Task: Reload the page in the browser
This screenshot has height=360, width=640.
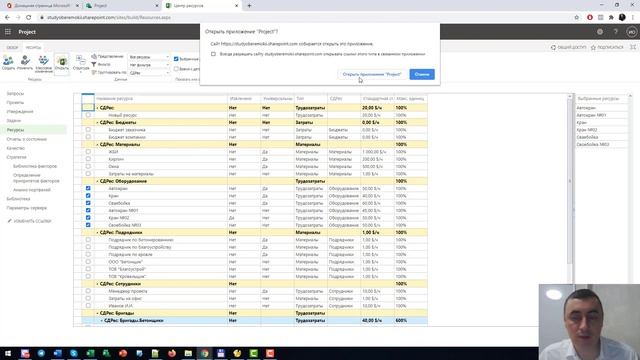Action: [x=29, y=18]
